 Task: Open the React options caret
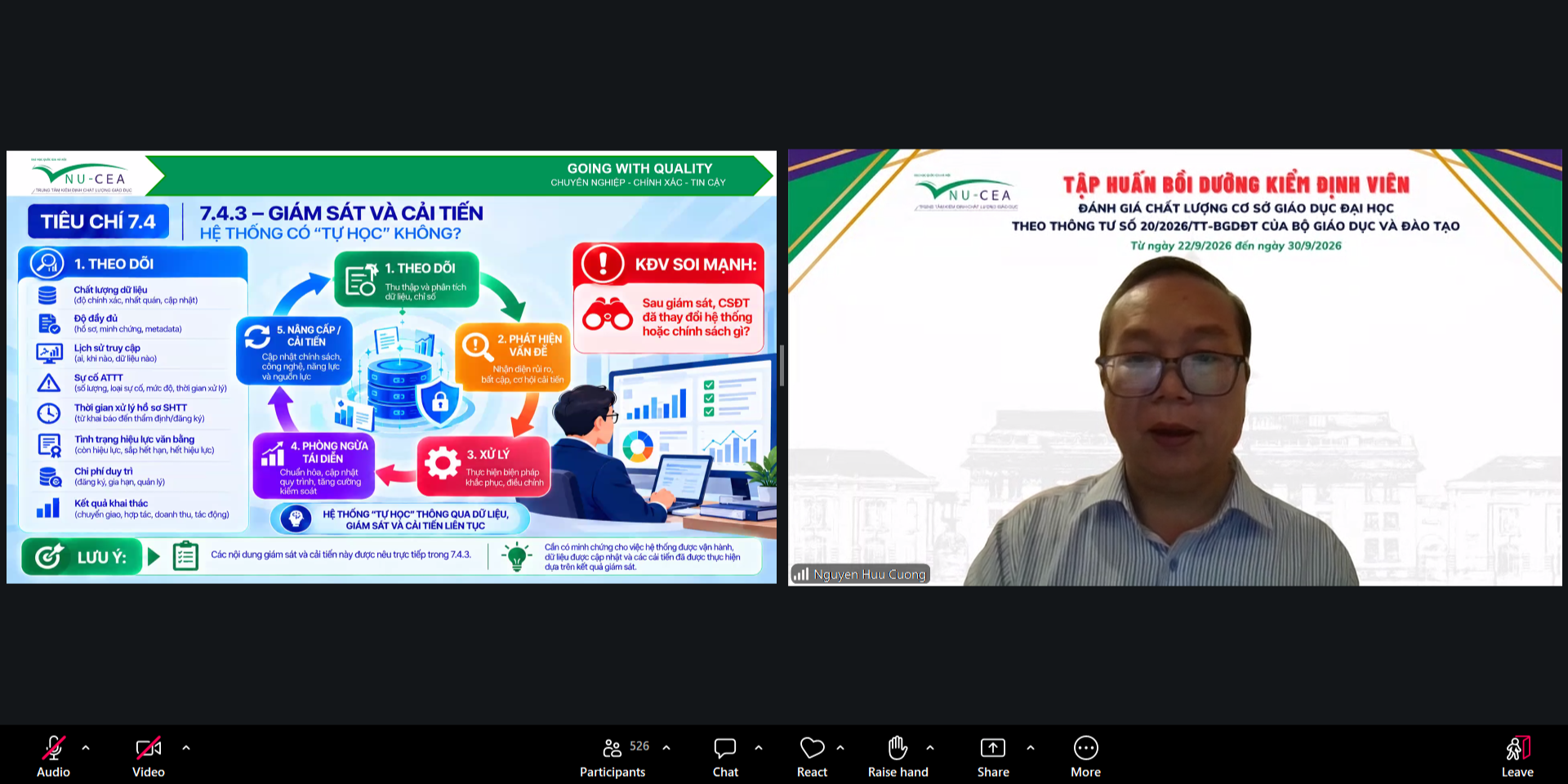point(840,747)
